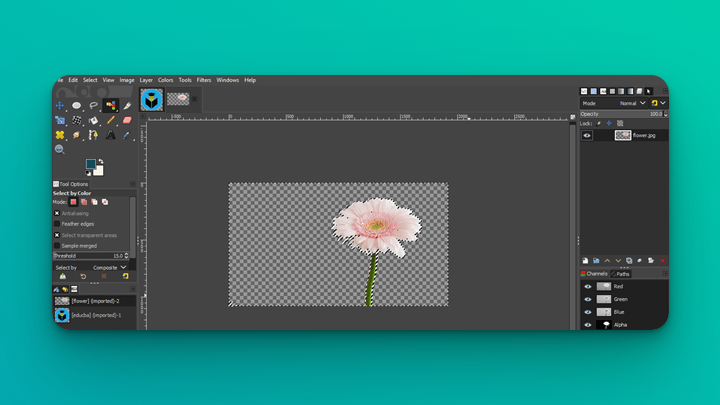
Task: Open the layer Mode dropdown showing Normal
Action: [x=630, y=103]
